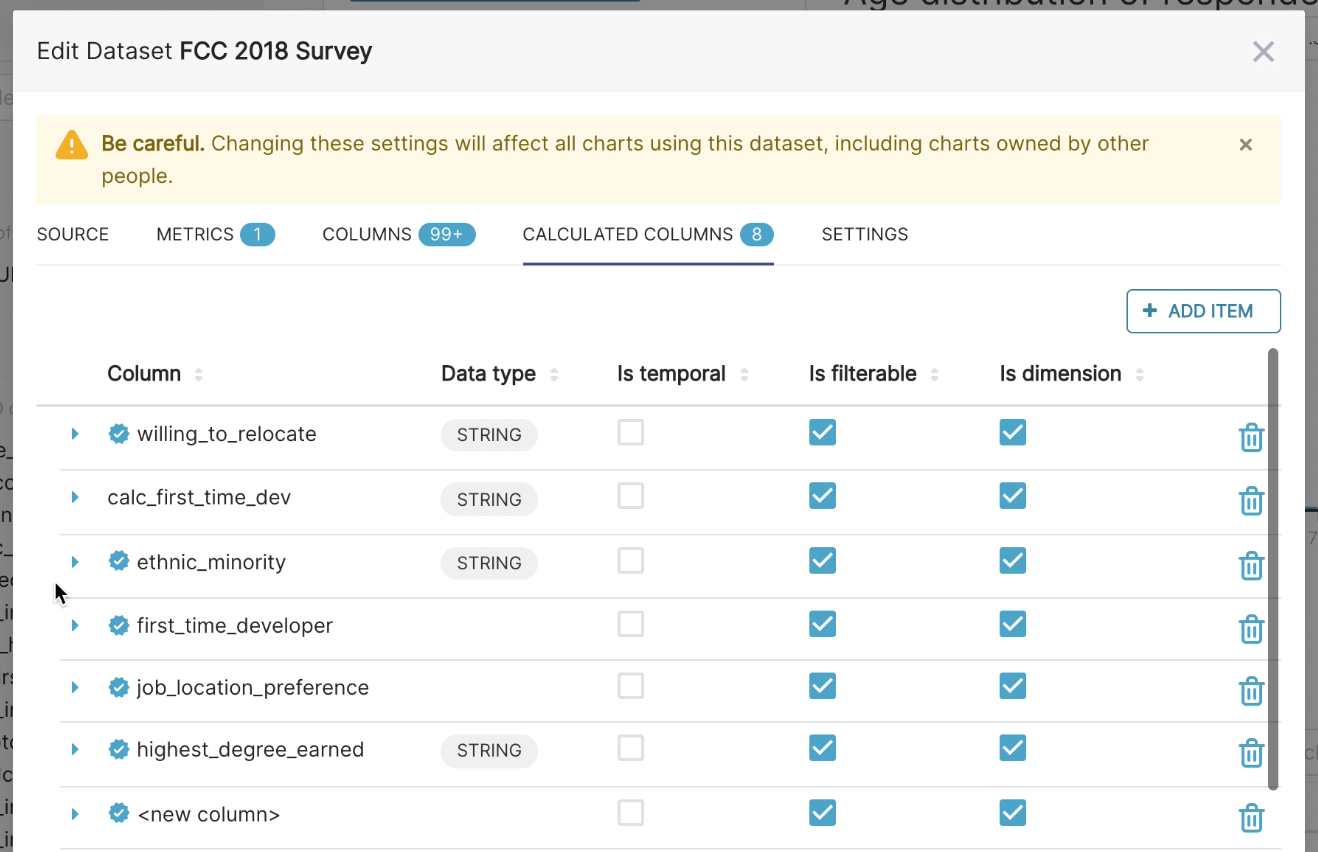Viewport: 1318px width, 852px height.
Task: Uncheck Is filterable for ethnic_minority
Action: pos(822,561)
